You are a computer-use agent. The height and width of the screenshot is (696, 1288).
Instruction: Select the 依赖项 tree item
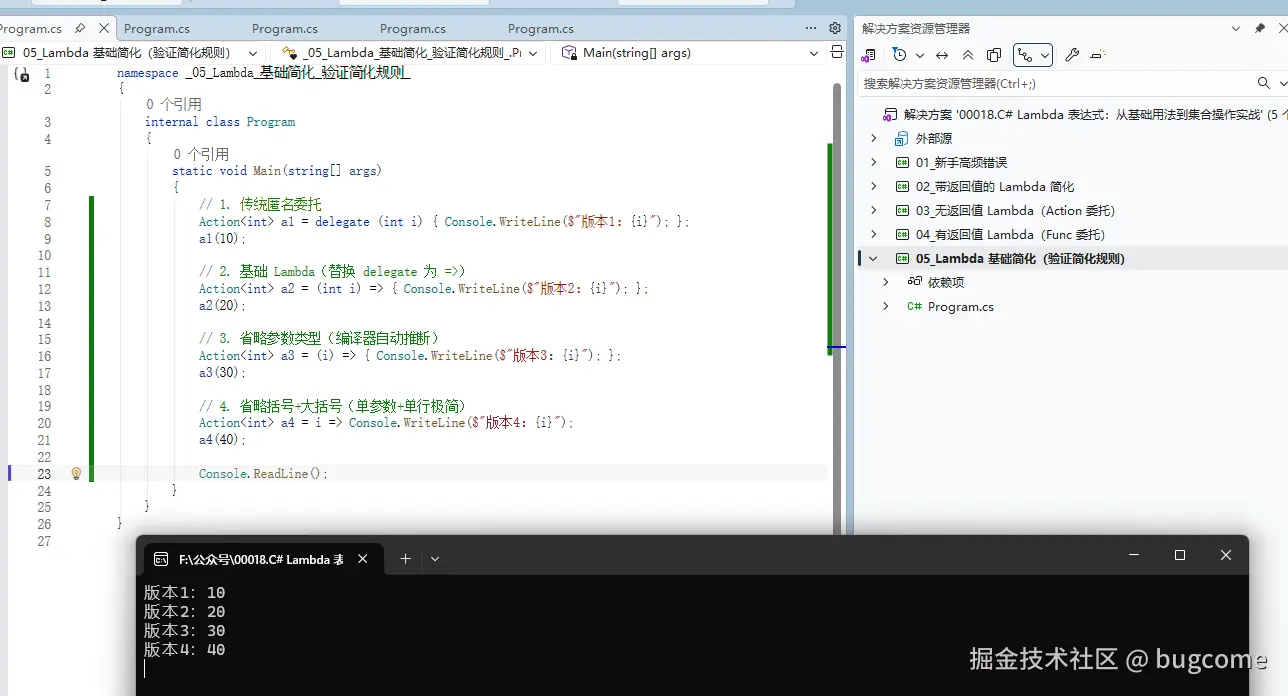pyautogui.click(x=946, y=282)
